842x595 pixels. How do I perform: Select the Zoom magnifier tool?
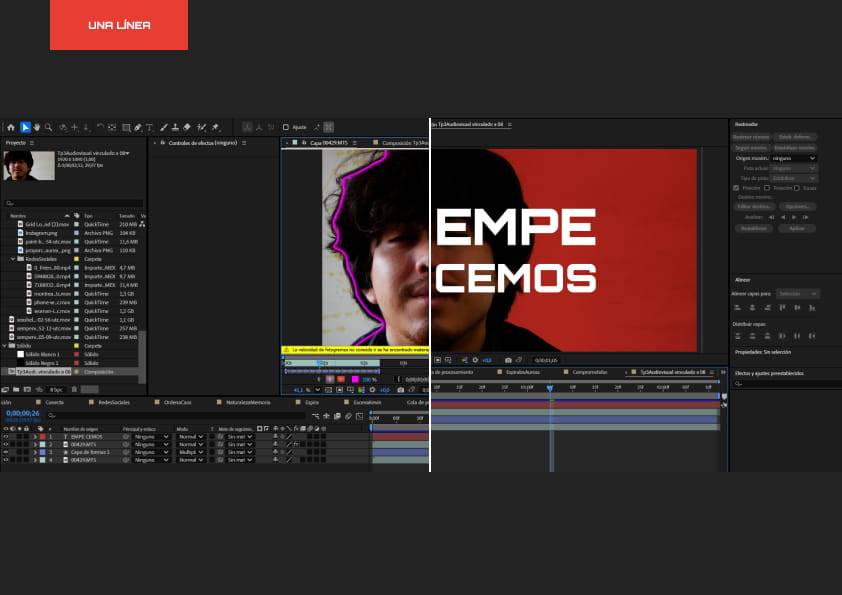[48, 127]
